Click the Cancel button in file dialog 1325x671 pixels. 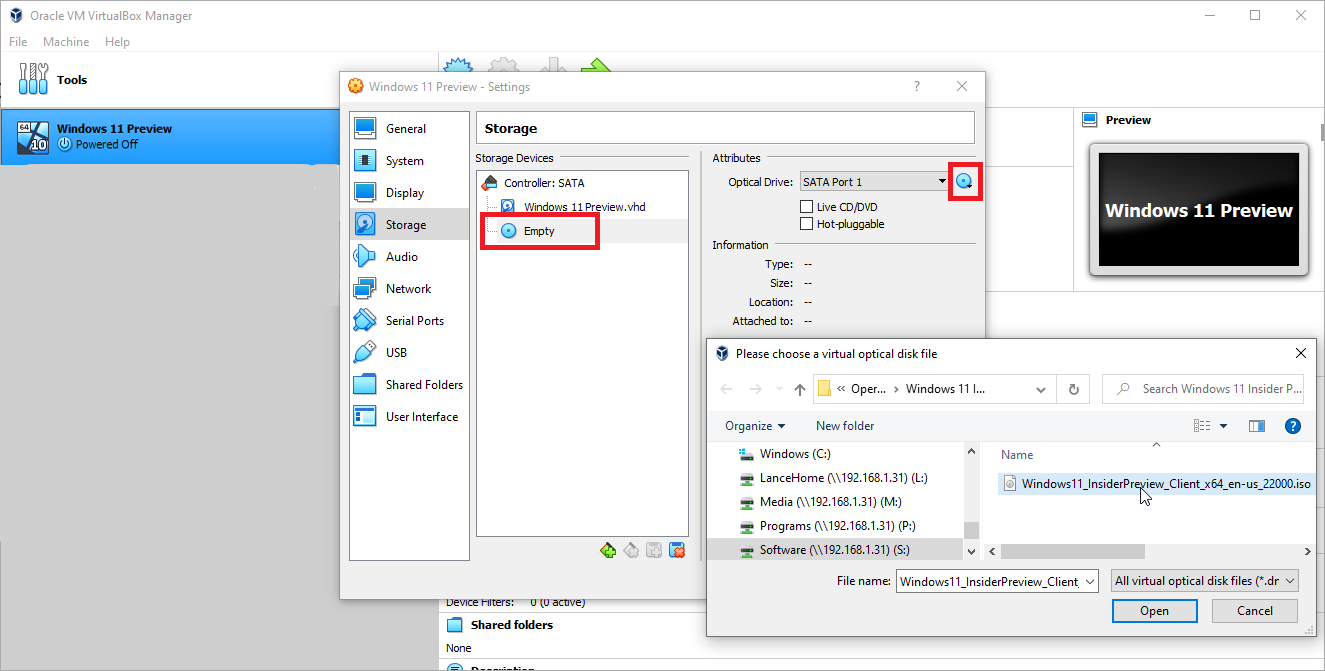point(1255,611)
